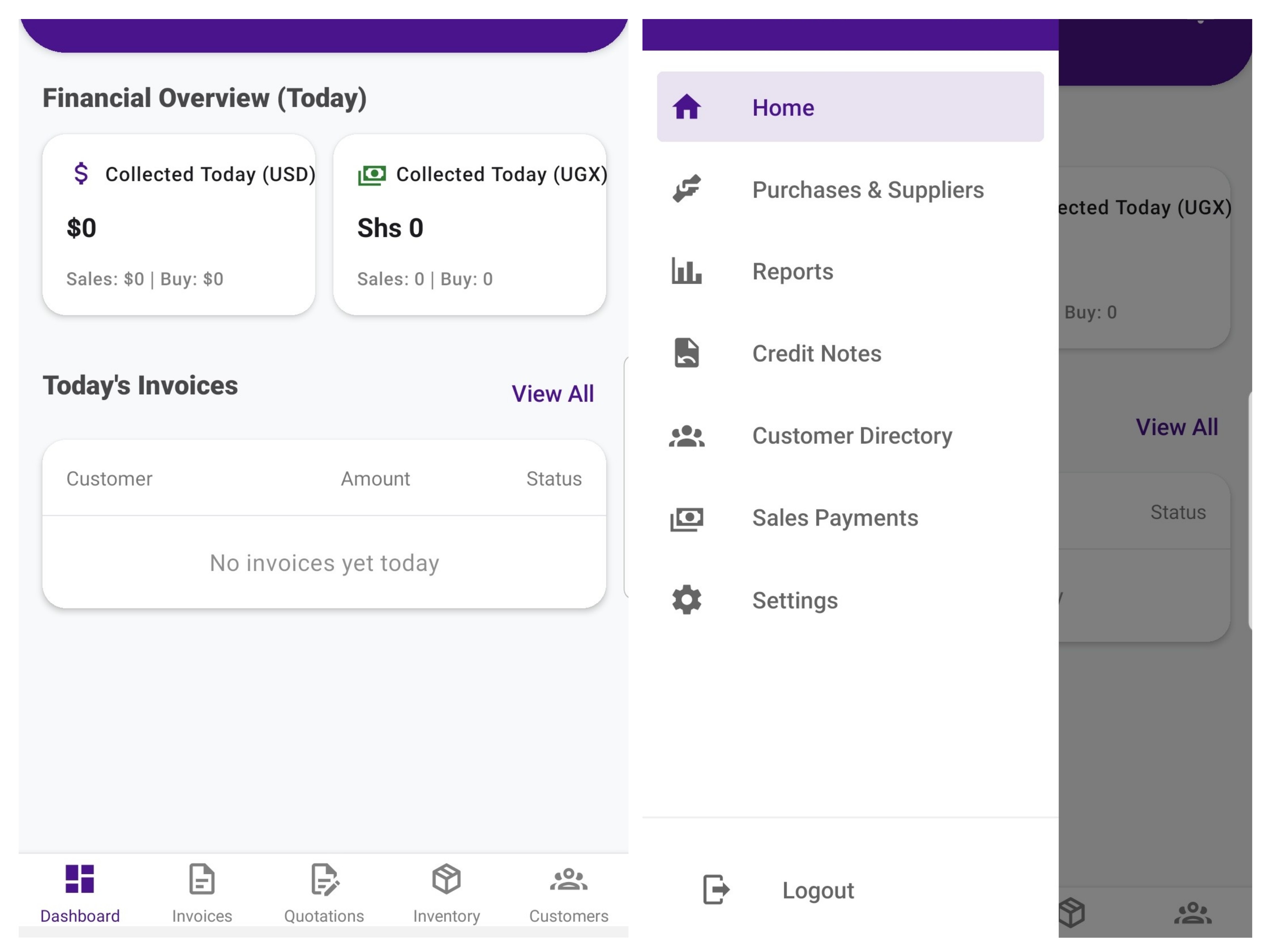1268x952 pixels.
Task: Tap the Logout option
Action: (x=819, y=890)
